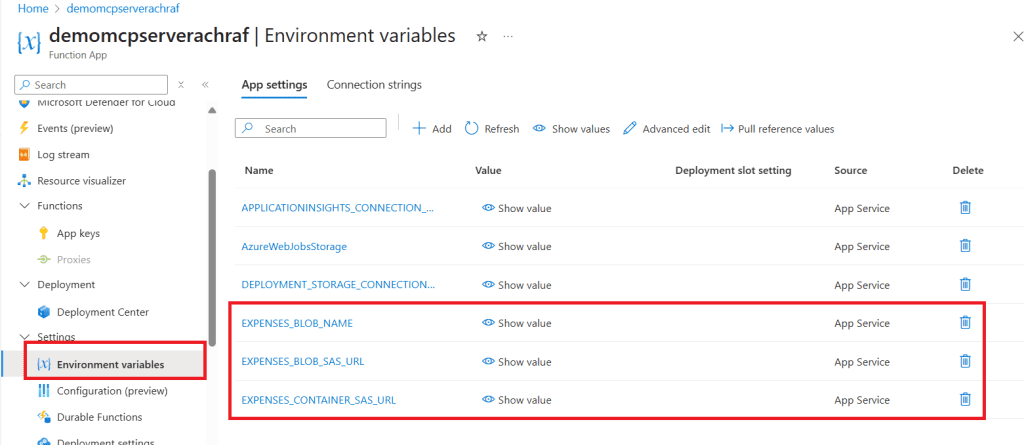The height and width of the screenshot is (445, 1024).
Task: Click trash icon for AzureWebJobsStorage
Action: (965, 246)
